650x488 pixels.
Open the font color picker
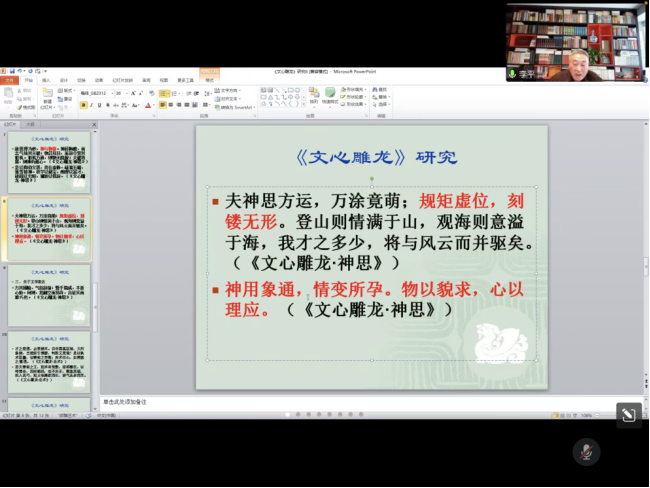click(148, 105)
